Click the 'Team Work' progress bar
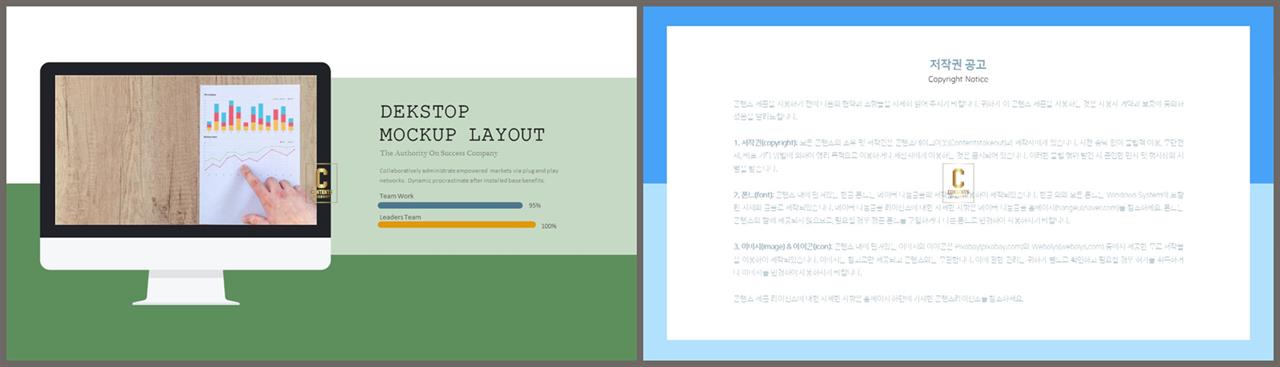 pyautogui.click(x=450, y=205)
